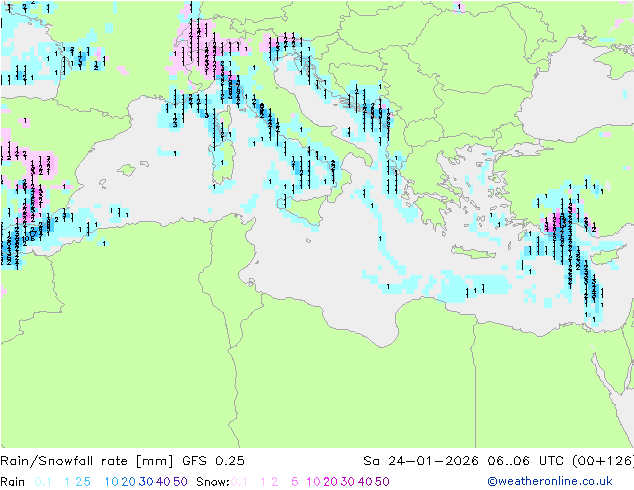Screen dimensions: 634x490
Task: Select the "GFS 0.25" model label
Action: point(213,461)
